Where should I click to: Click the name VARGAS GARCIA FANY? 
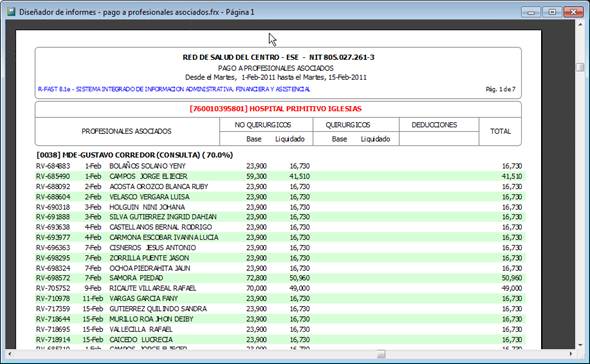[x=143, y=299]
